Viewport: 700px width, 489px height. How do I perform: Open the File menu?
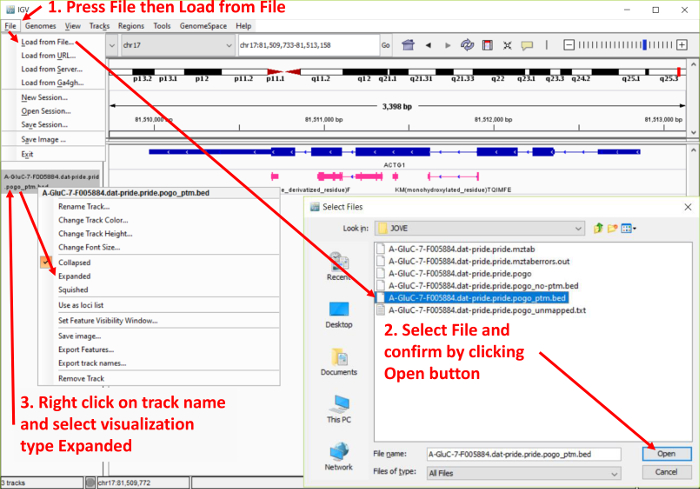(x=10, y=26)
